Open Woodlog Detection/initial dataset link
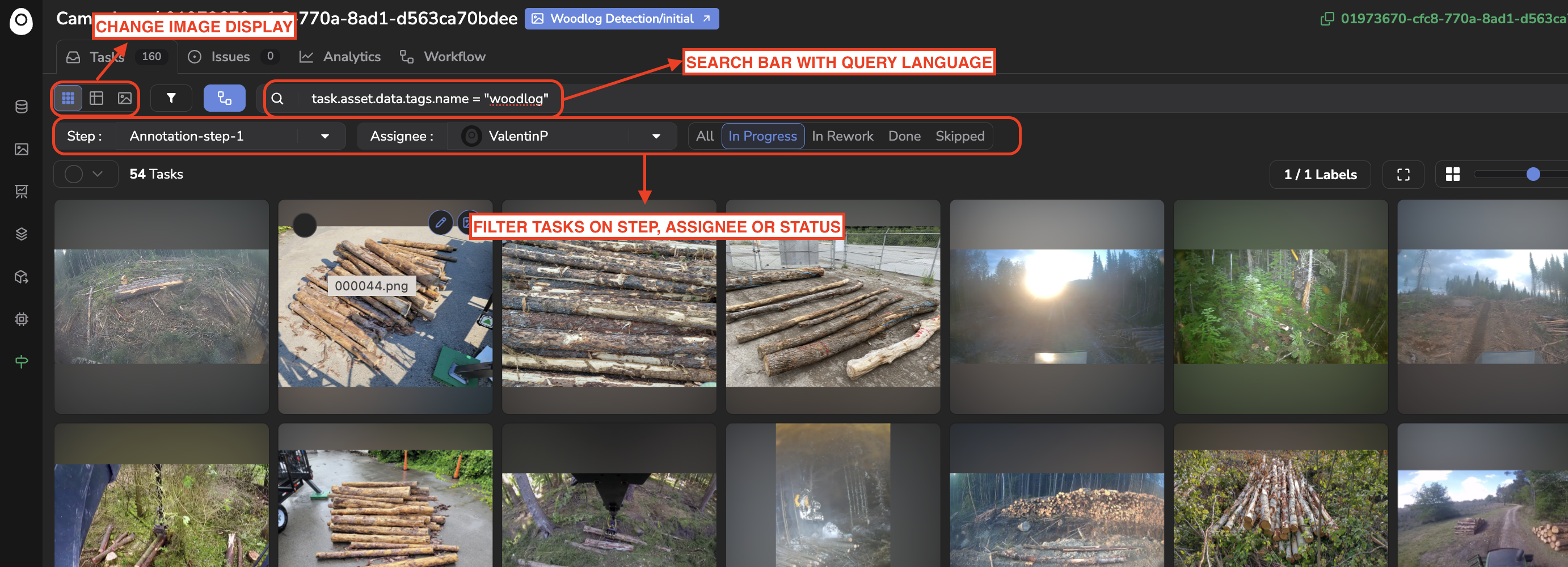Viewport: 1568px width, 567px height. click(622, 19)
